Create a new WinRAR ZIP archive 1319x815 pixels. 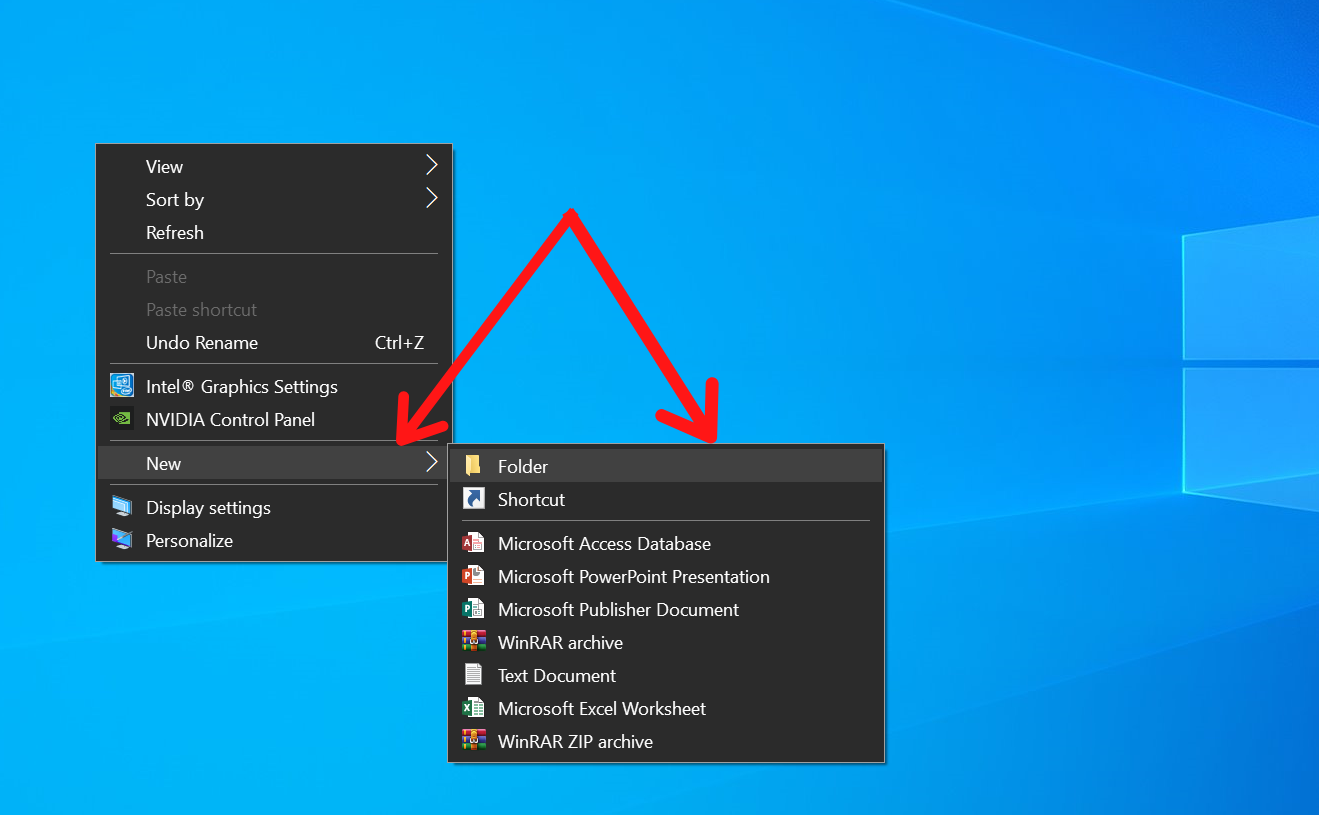575,741
